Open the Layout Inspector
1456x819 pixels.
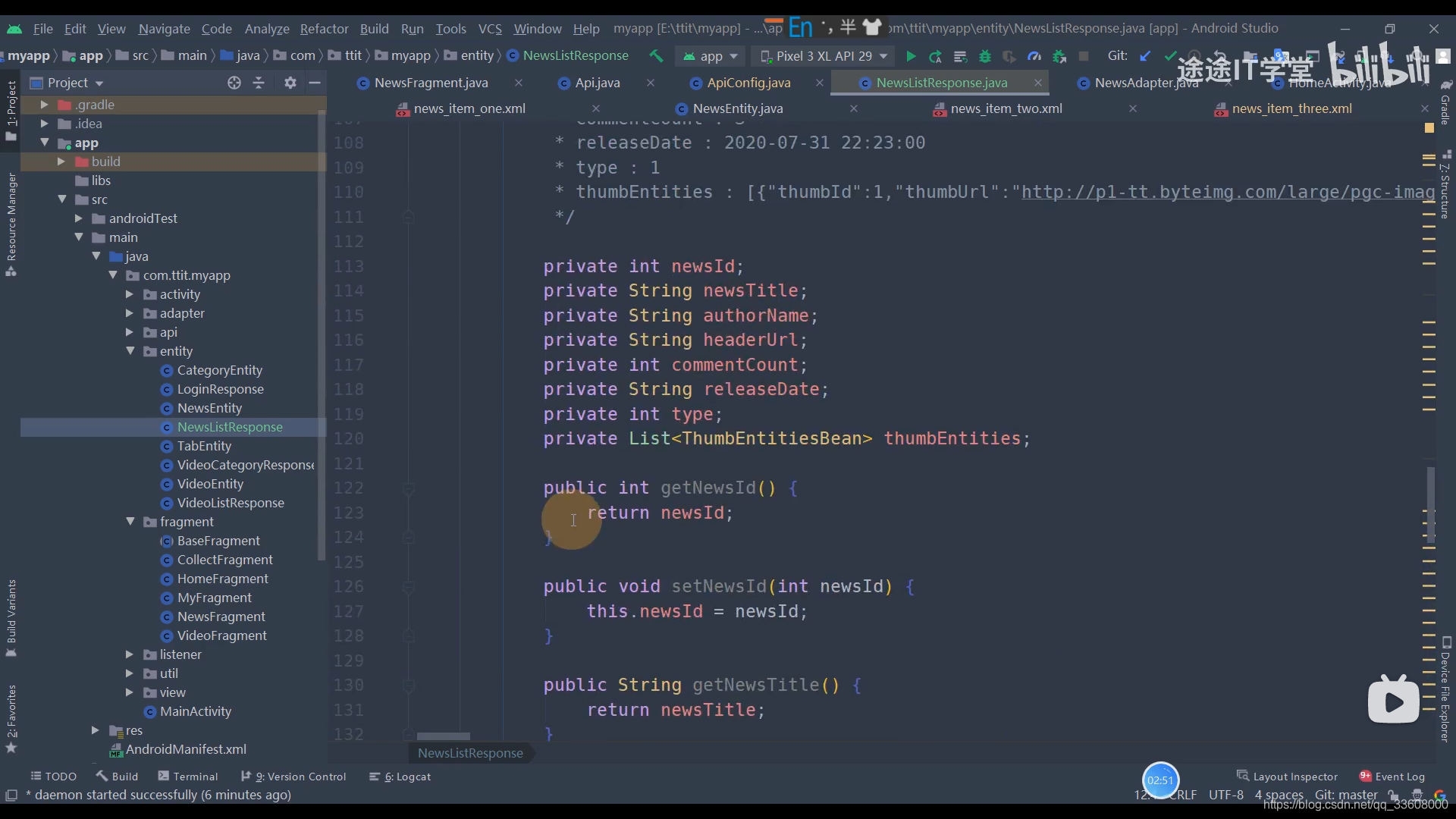pos(1288,777)
